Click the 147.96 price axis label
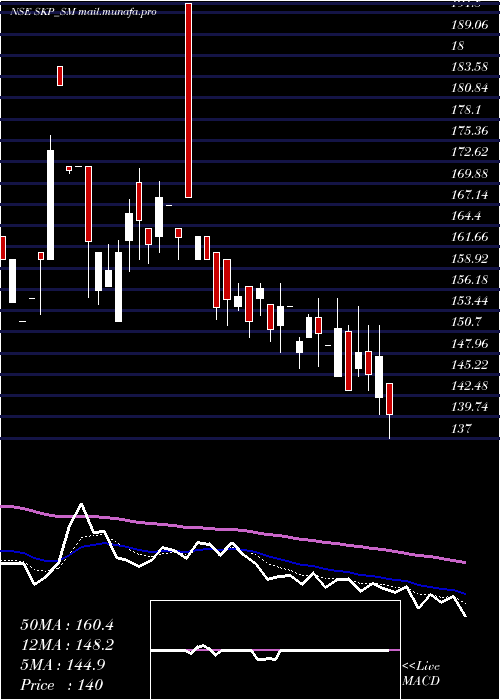 pyautogui.click(x=470, y=343)
